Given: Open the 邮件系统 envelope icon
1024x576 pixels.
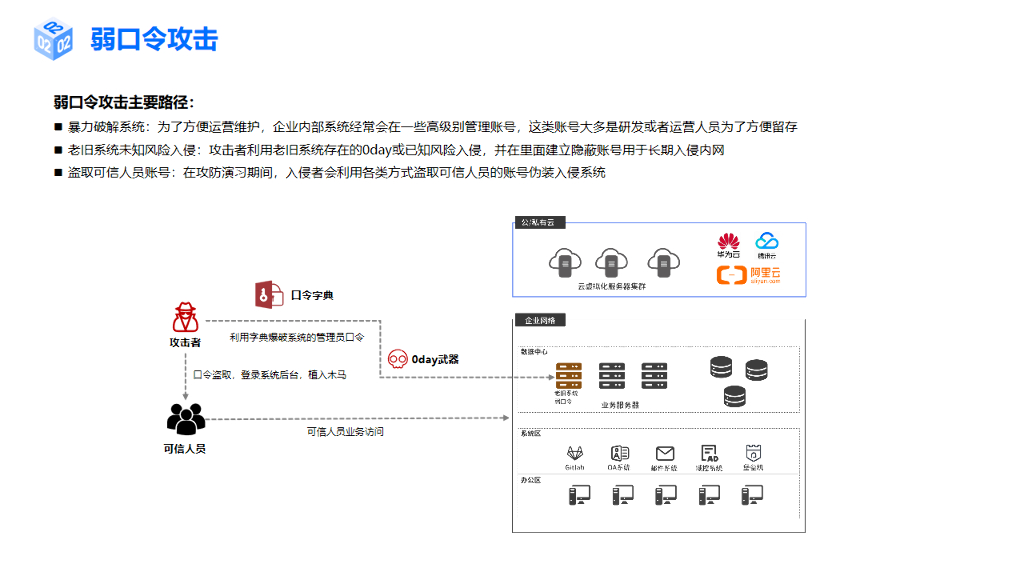Looking at the screenshot, I should [x=665, y=453].
